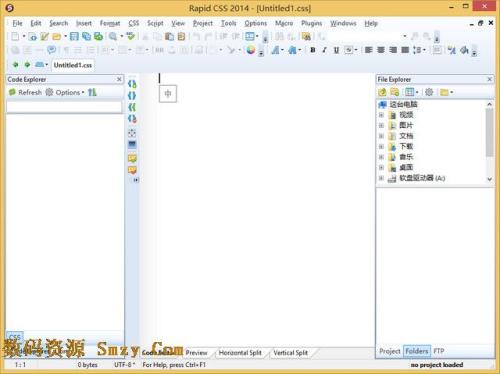Image resolution: width=500 pixels, height=374 pixels.
Task: Click the Redo arrow icon
Action: 208,36
